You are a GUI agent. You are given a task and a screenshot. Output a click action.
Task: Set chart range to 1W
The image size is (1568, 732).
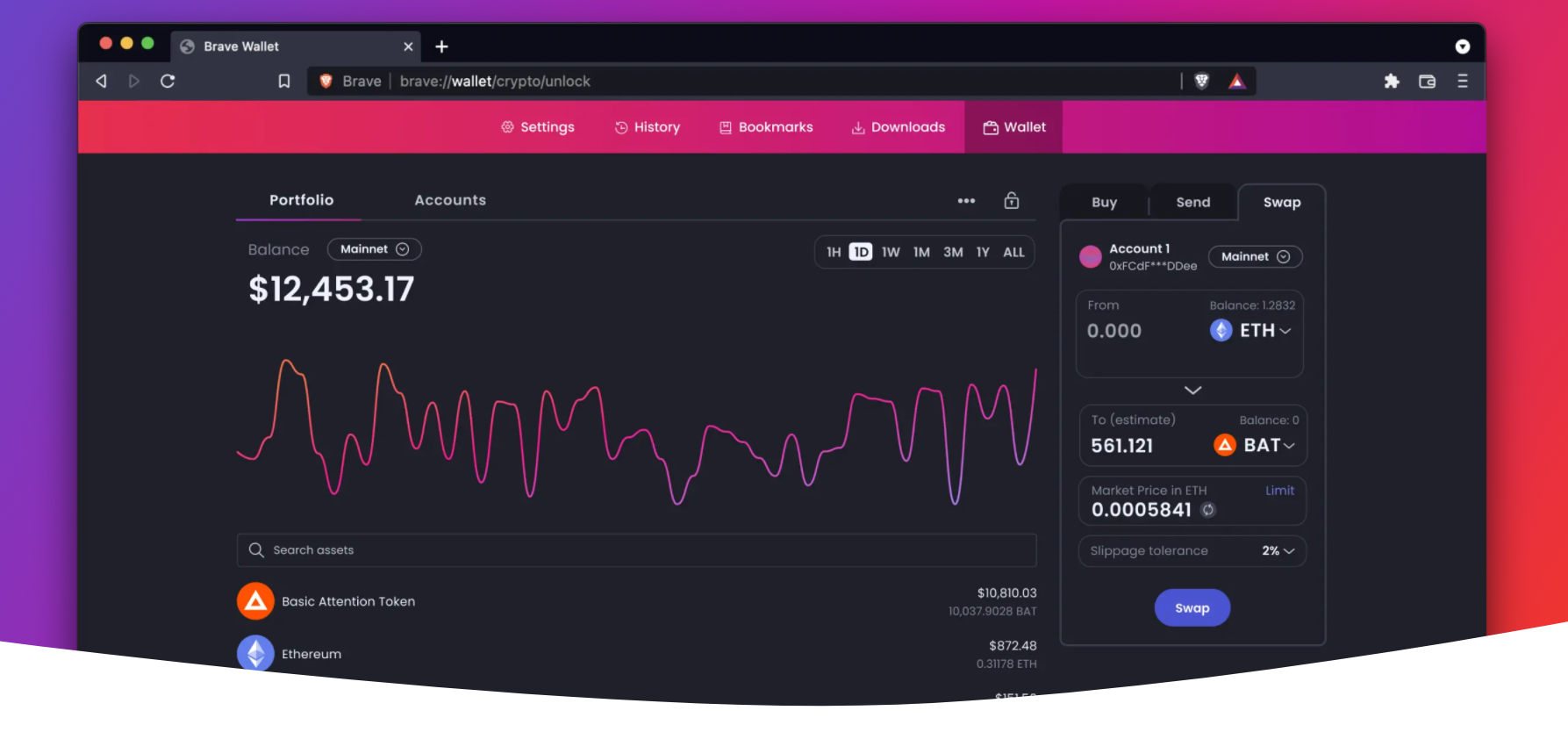coord(891,253)
